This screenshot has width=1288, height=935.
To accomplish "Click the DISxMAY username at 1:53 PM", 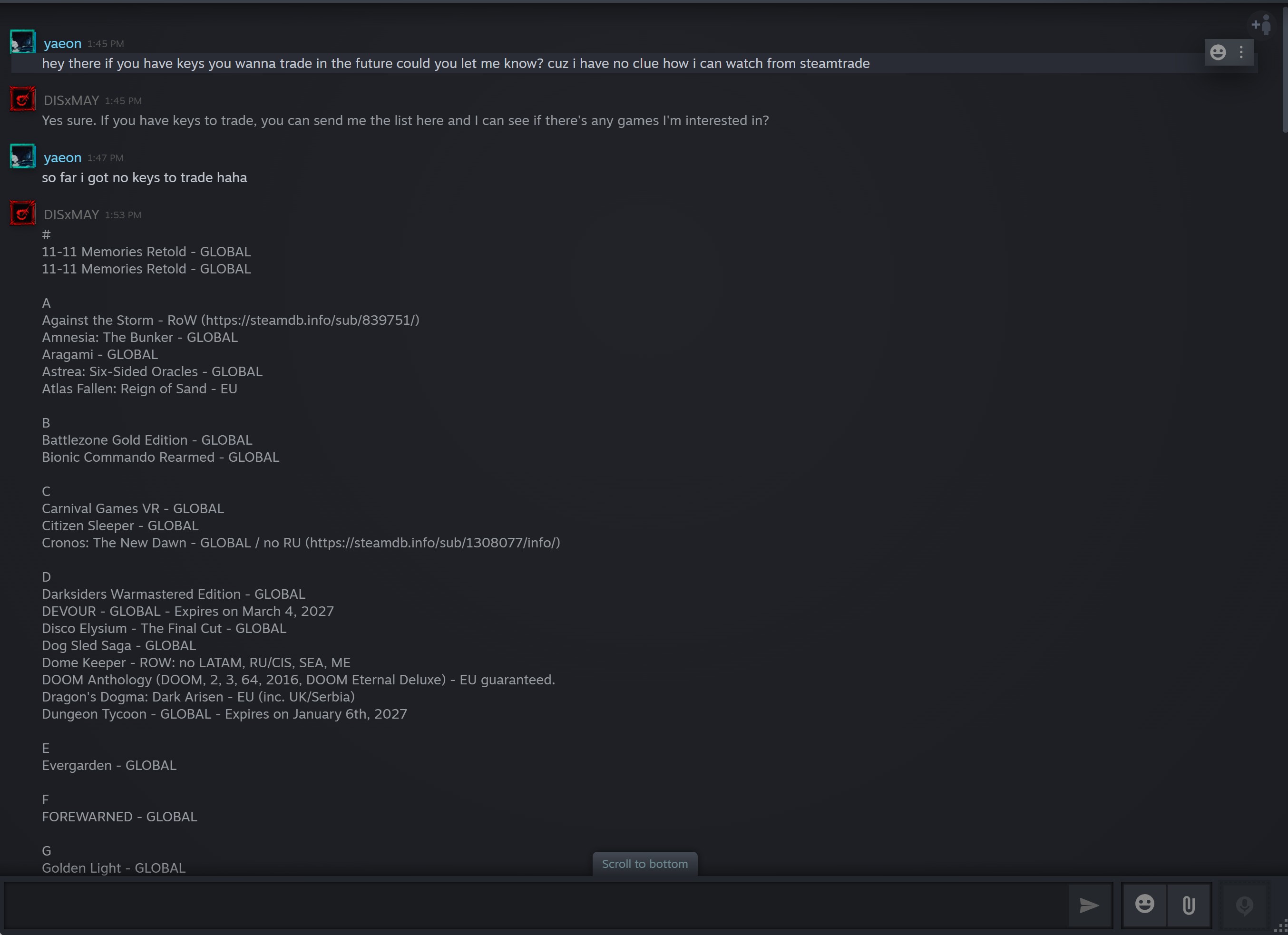I will click(71, 214).
